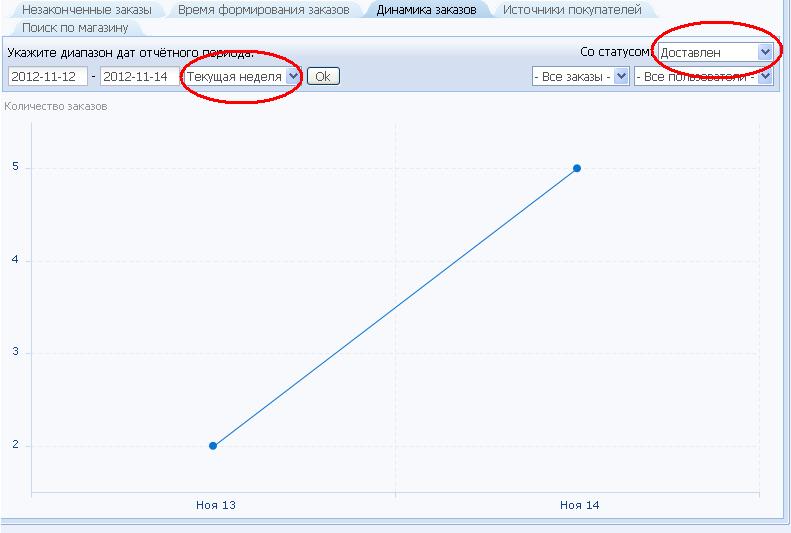Image resolution: width=791 pixels, height=533 pixels.
Task: Switch to Время формирования заказов tab
Action: (x=263, y=9)
